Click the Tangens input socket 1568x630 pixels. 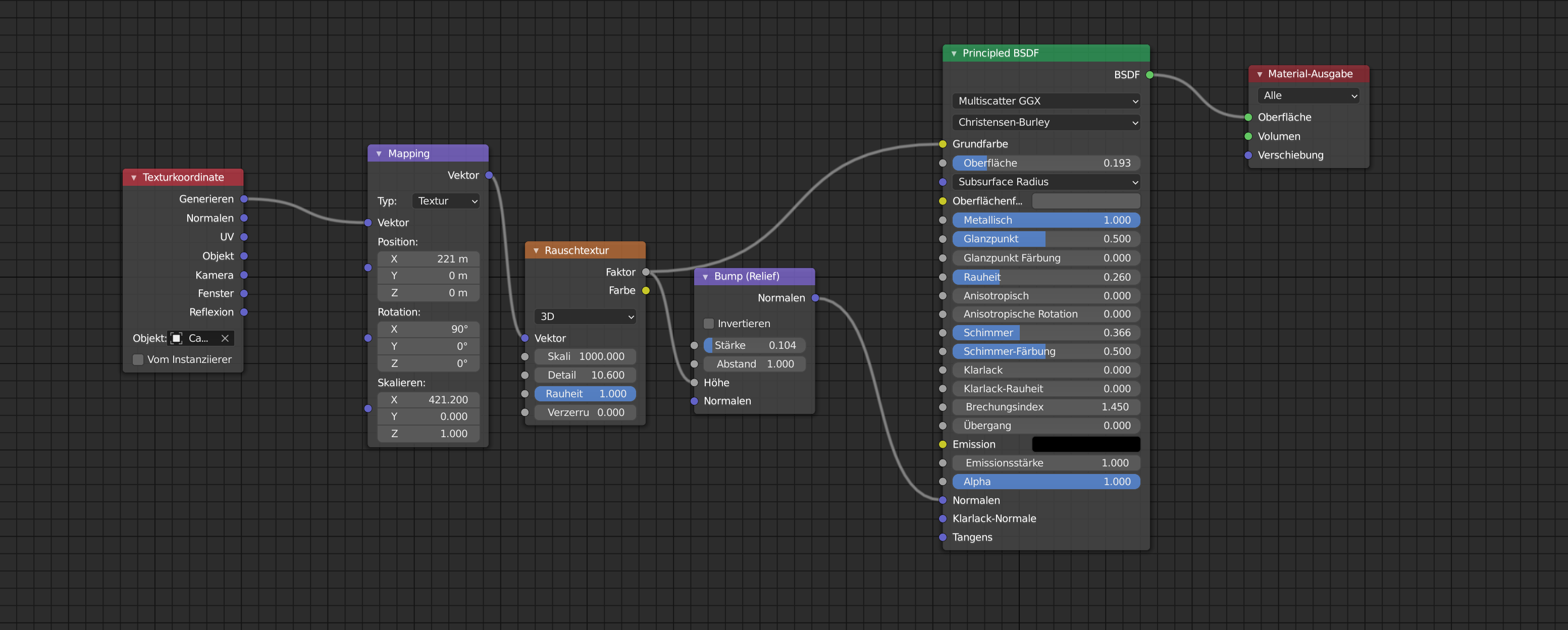point(943,538)
